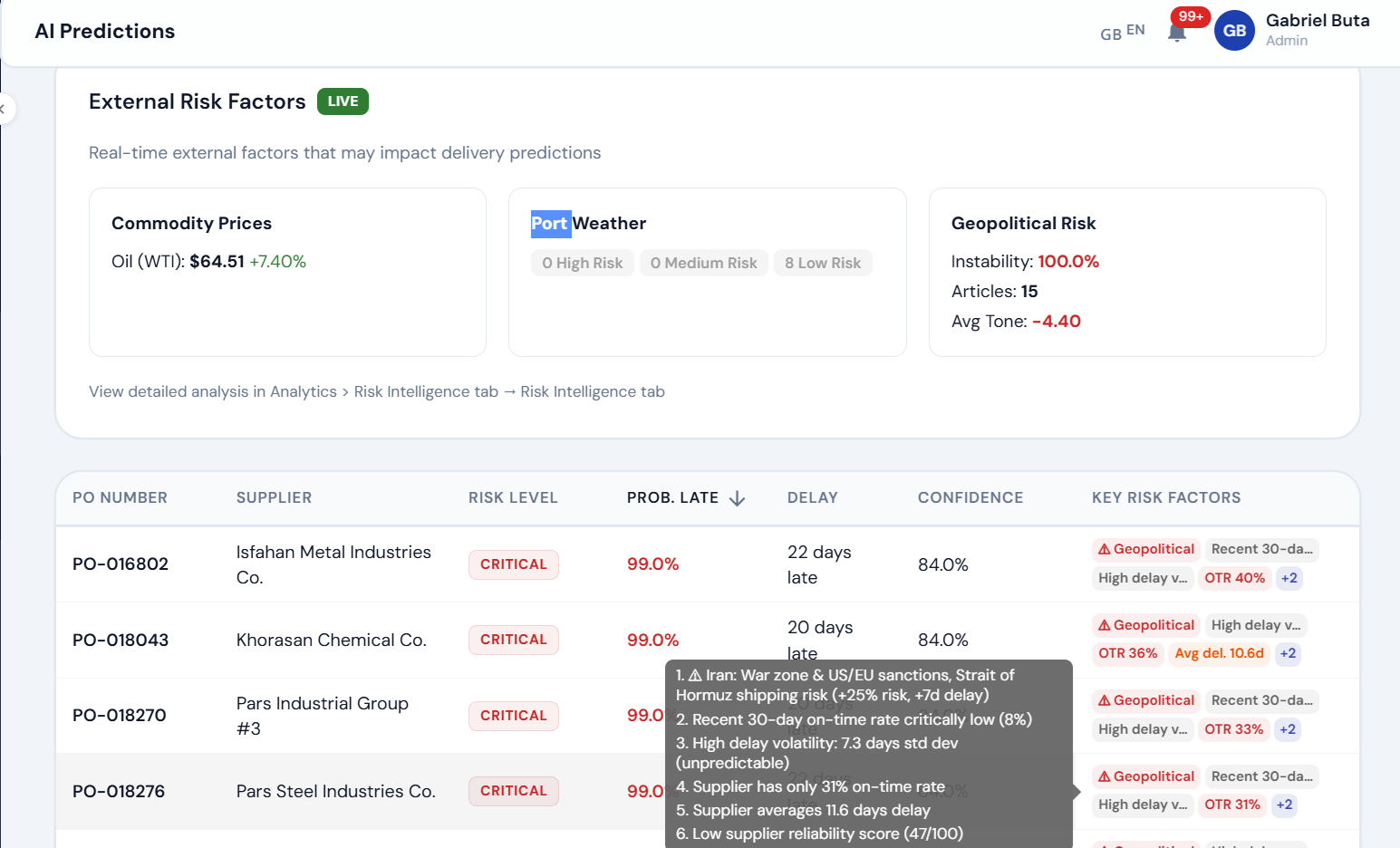Viewport: 1400px width, 848px height.
Task: Click the CRITICAL badge for PO-018276
Action: (x=513, y=790)
